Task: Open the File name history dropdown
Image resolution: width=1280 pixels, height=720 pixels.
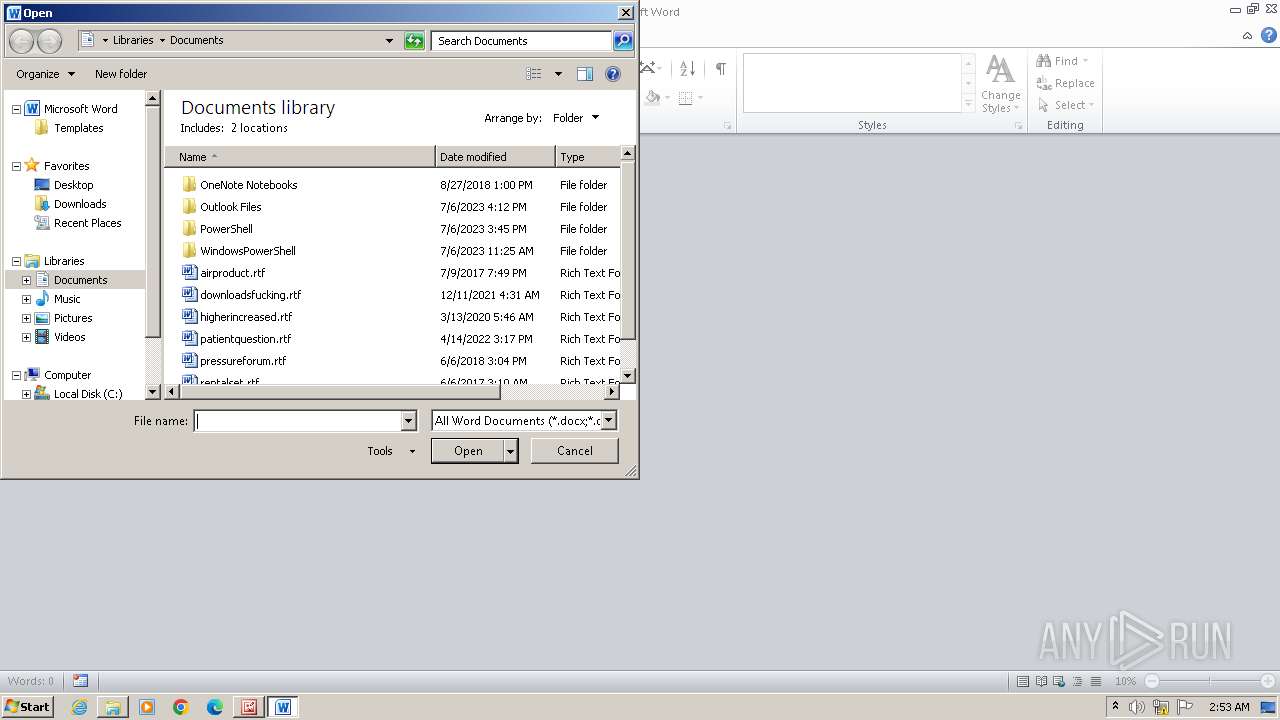Action: coord(408,421)
